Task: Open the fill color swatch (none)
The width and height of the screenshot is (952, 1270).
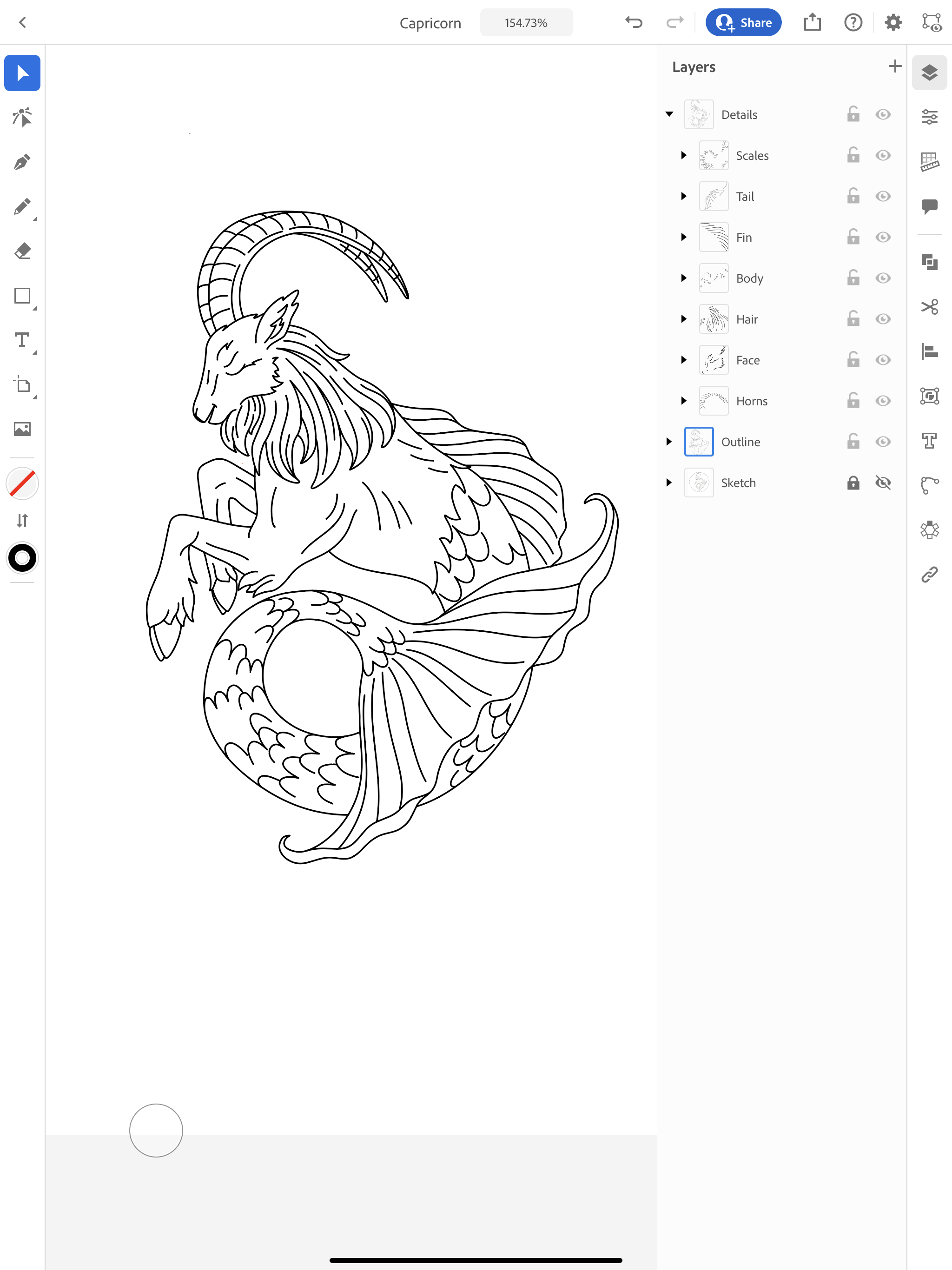Action: tap(22, 483)
